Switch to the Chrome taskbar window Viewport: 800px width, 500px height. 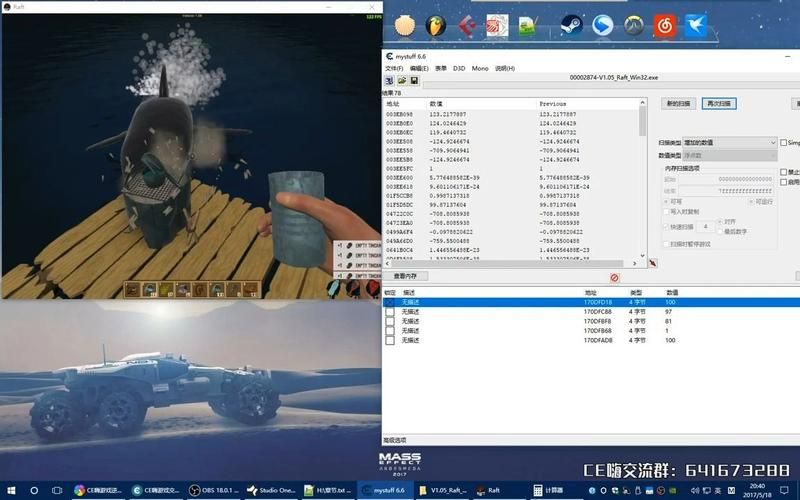(98, 490)
